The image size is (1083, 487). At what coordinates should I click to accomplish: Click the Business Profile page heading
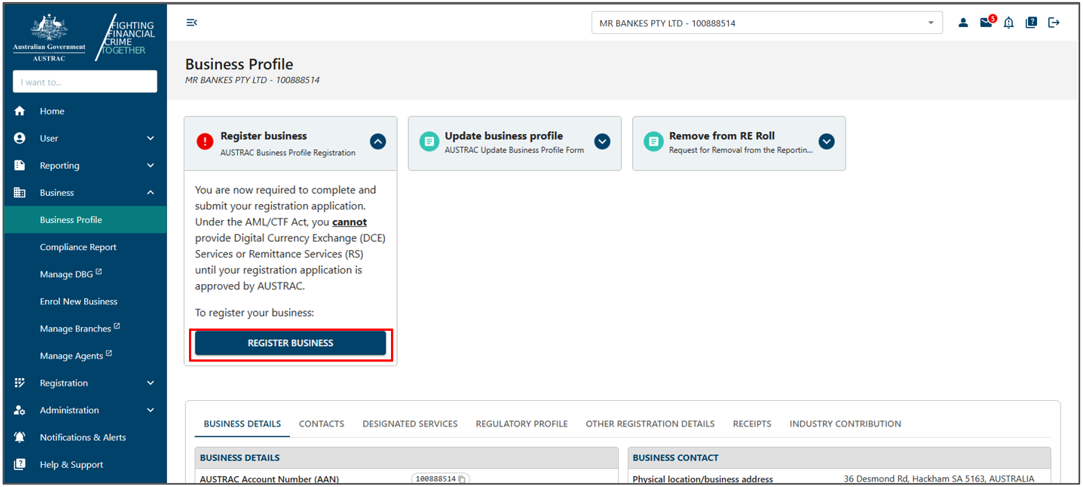pyautogui.click(x=239, y=64)
